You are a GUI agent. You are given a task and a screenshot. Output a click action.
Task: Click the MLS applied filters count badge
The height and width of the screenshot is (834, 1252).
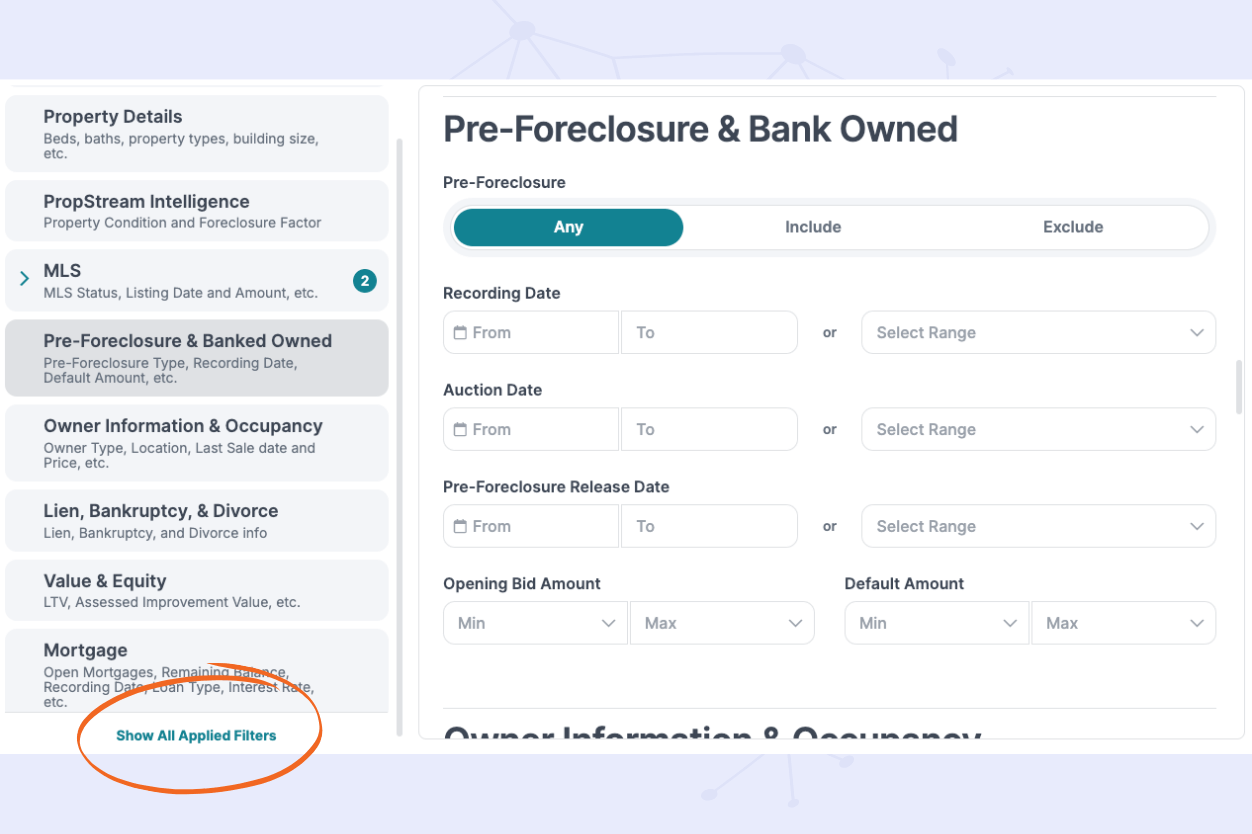[364, 281]
